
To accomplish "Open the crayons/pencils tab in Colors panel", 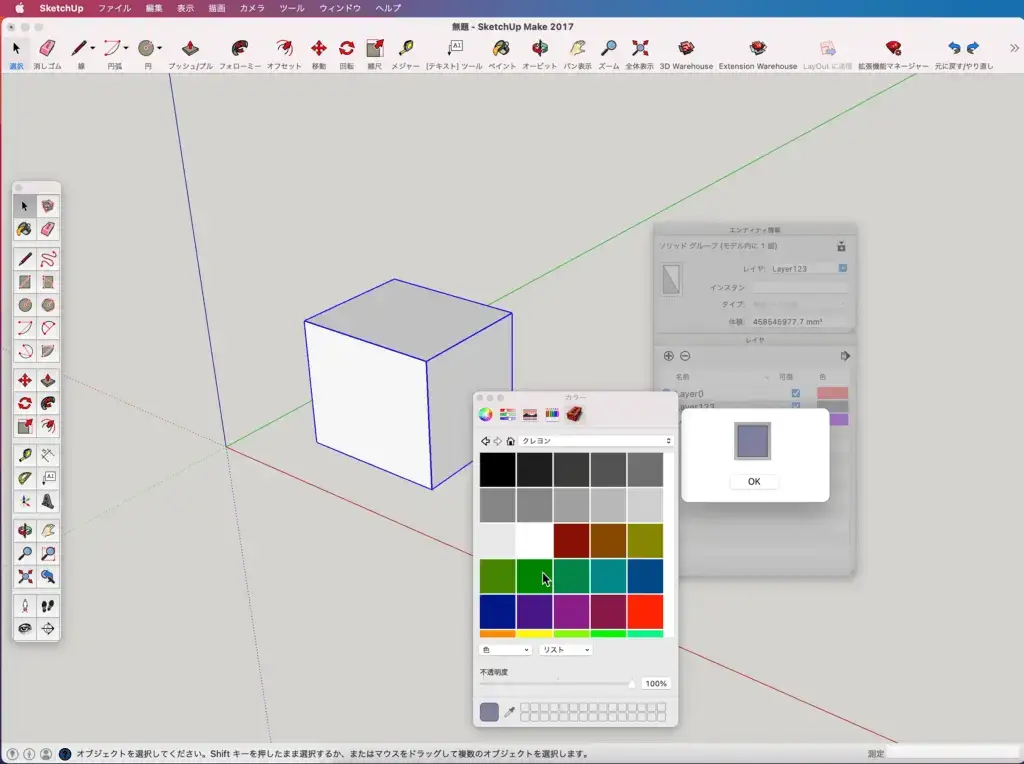I will (552, 414).
